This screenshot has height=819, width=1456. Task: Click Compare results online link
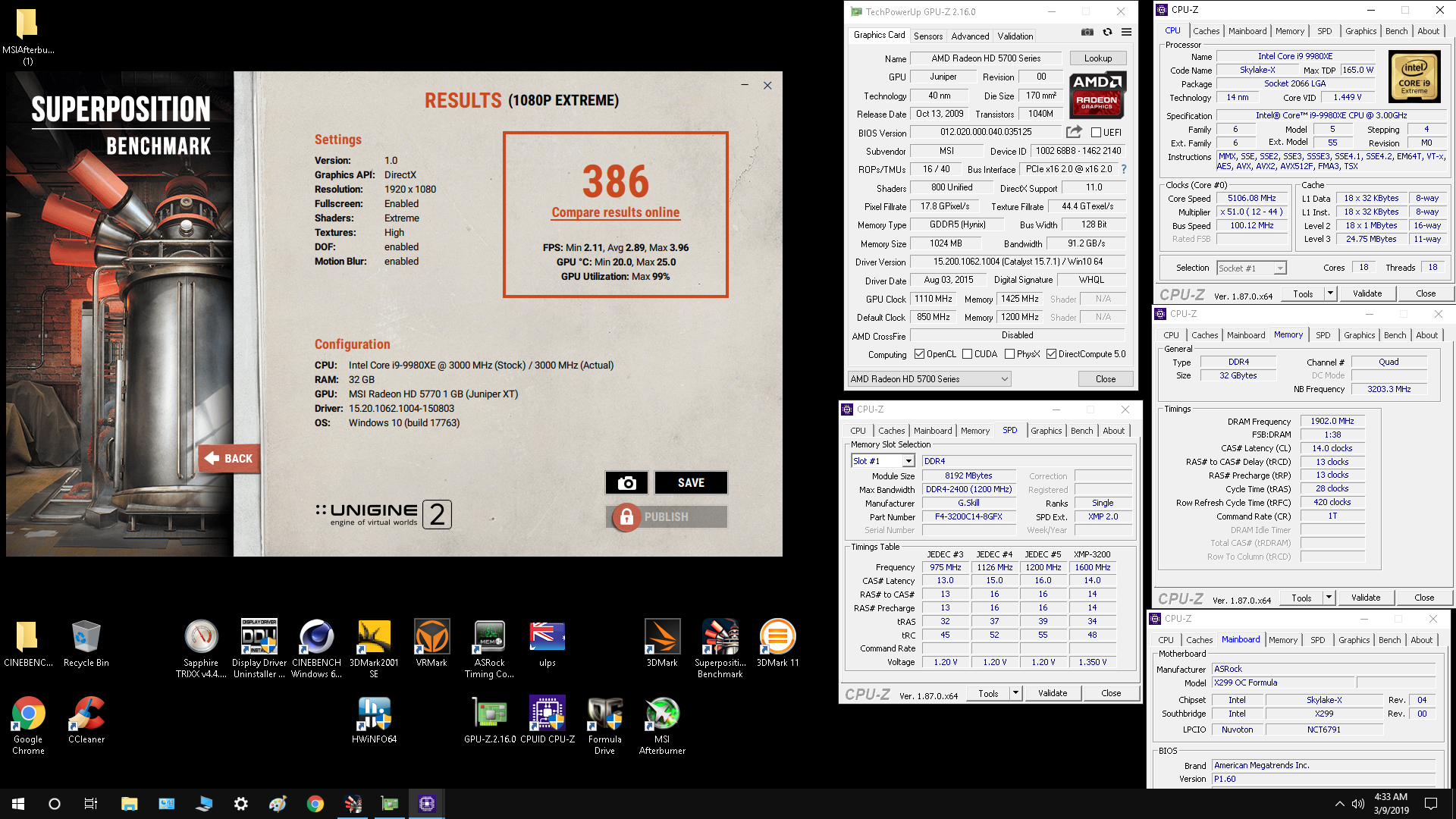point(615,213)
